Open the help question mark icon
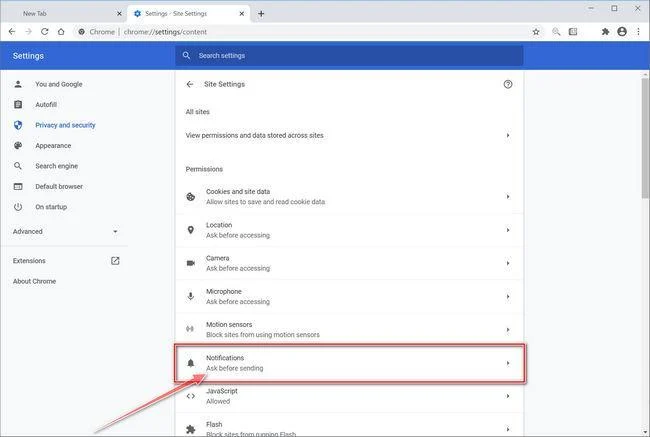The width and height of the screenshot is (650, 437). coord(508,84)
